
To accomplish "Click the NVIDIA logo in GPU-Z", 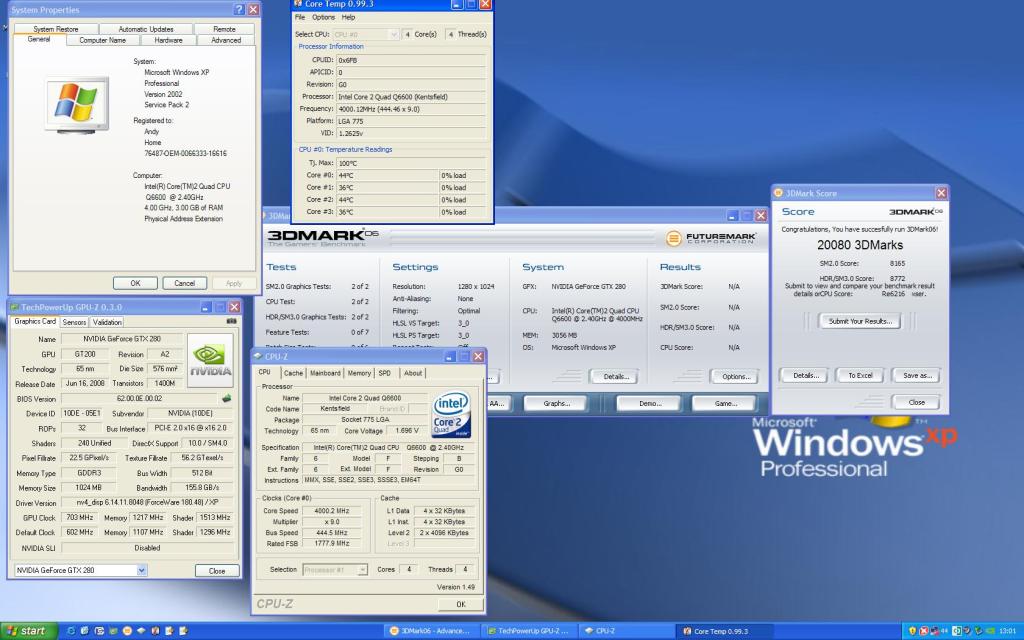I will 210,360.
